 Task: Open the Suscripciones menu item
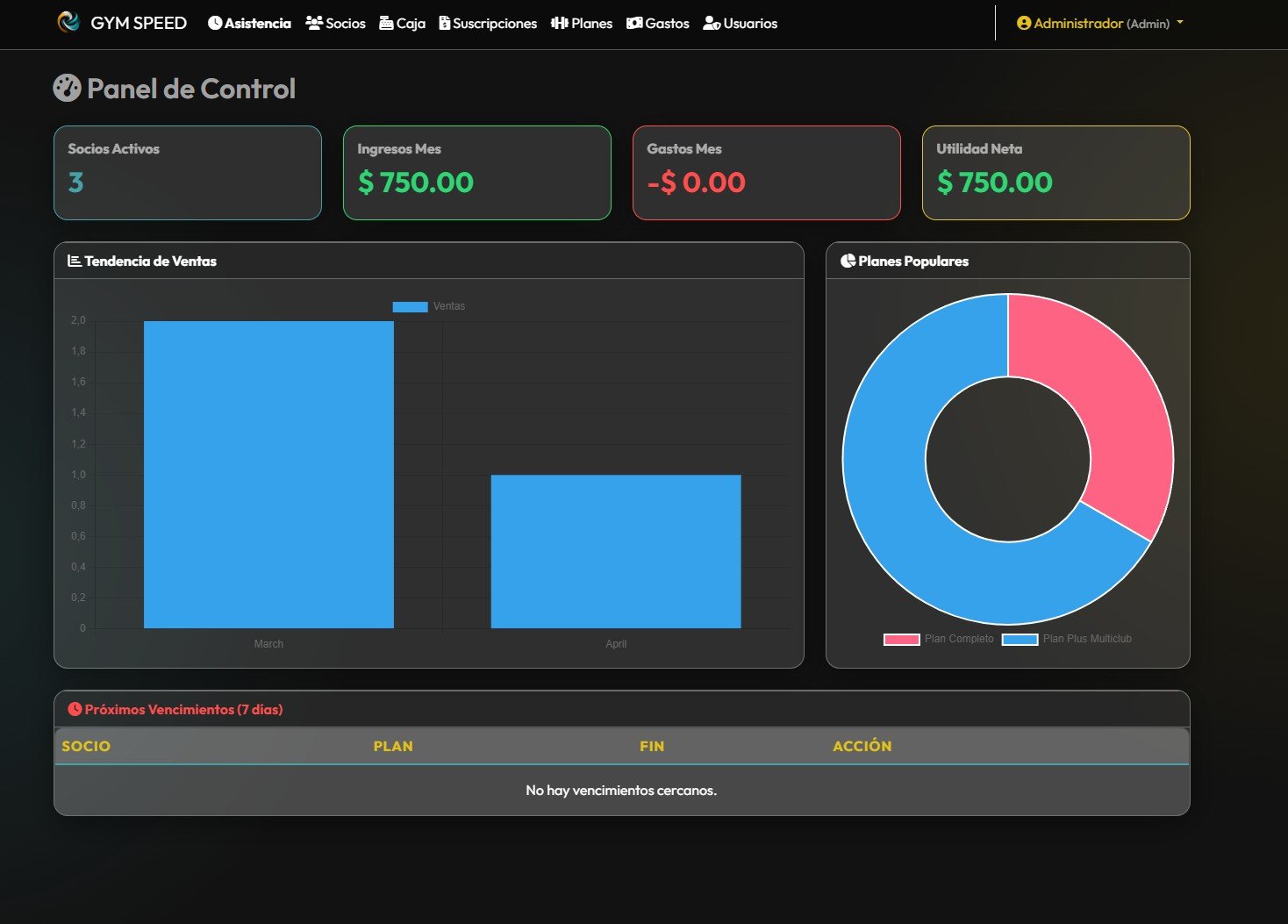coord(495,24)
